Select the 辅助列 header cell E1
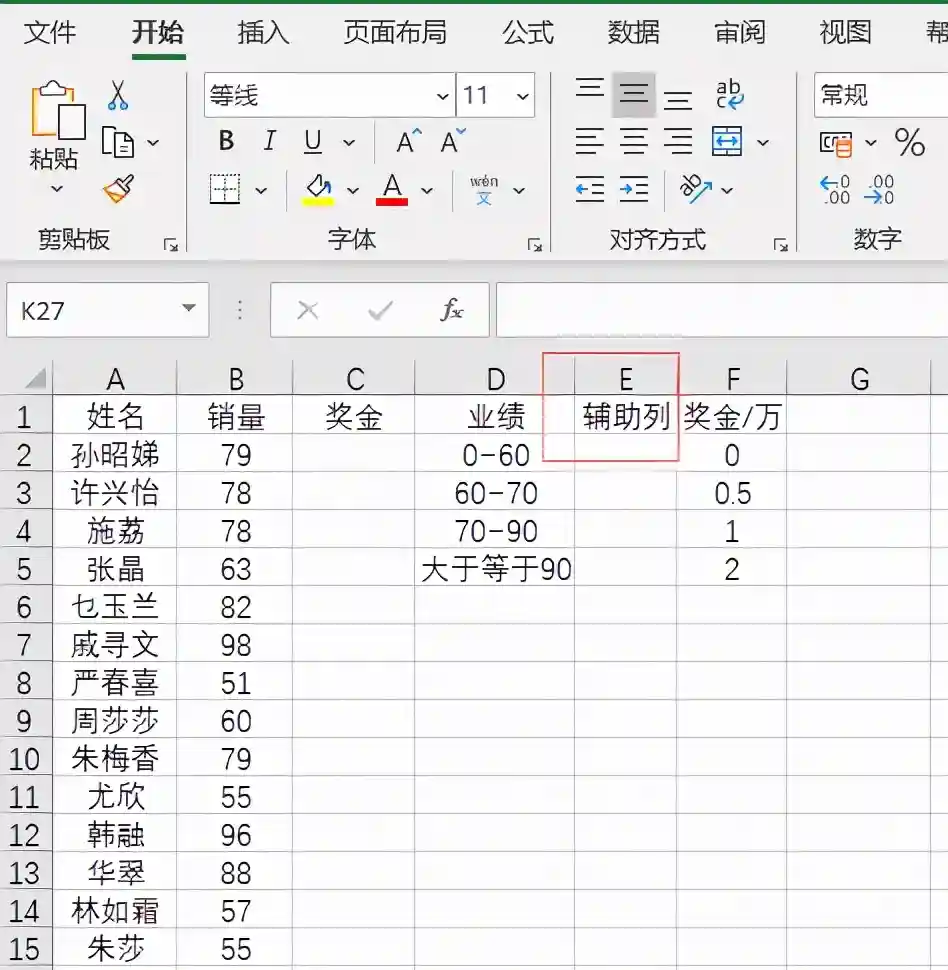Viewport: 948px width, 970px height. coord(626,417)
